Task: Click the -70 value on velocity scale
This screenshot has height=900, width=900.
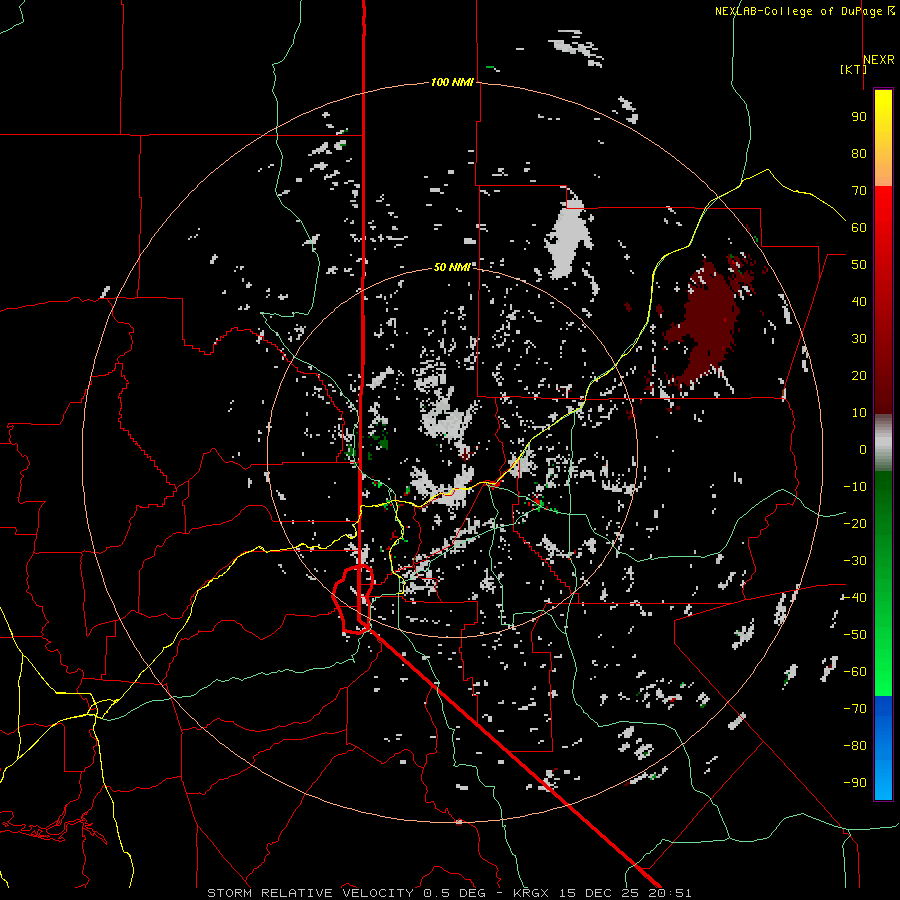Action: click(855, 708)
